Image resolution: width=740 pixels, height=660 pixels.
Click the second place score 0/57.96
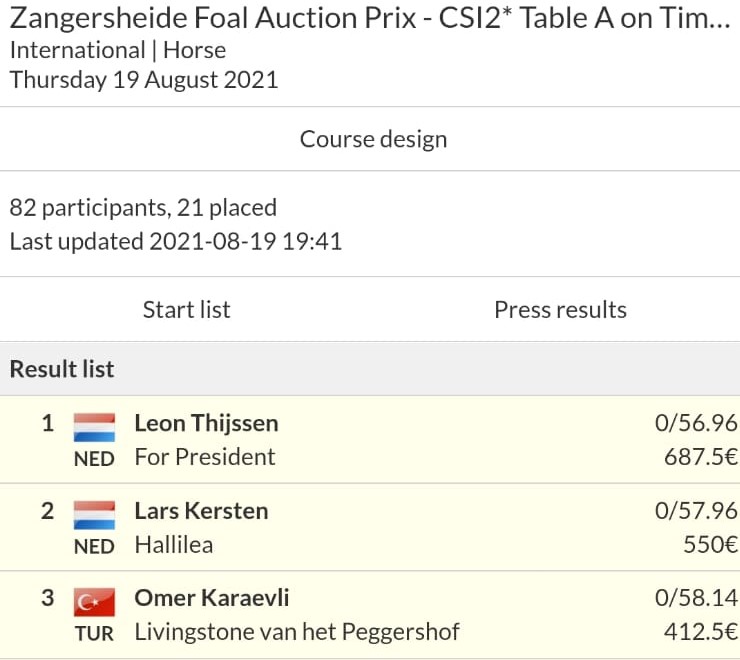coord(696,511)
